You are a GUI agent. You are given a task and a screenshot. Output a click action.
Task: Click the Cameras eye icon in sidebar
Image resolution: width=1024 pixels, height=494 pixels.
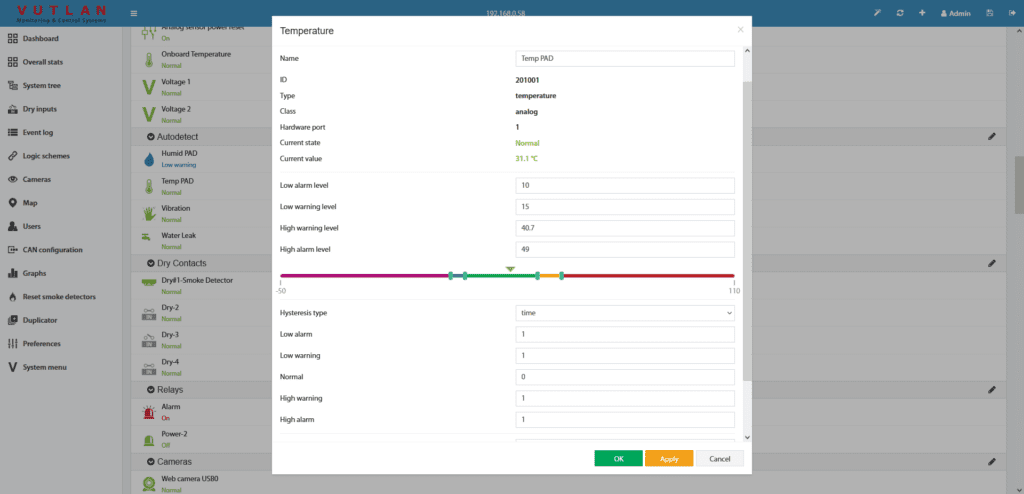12,179
